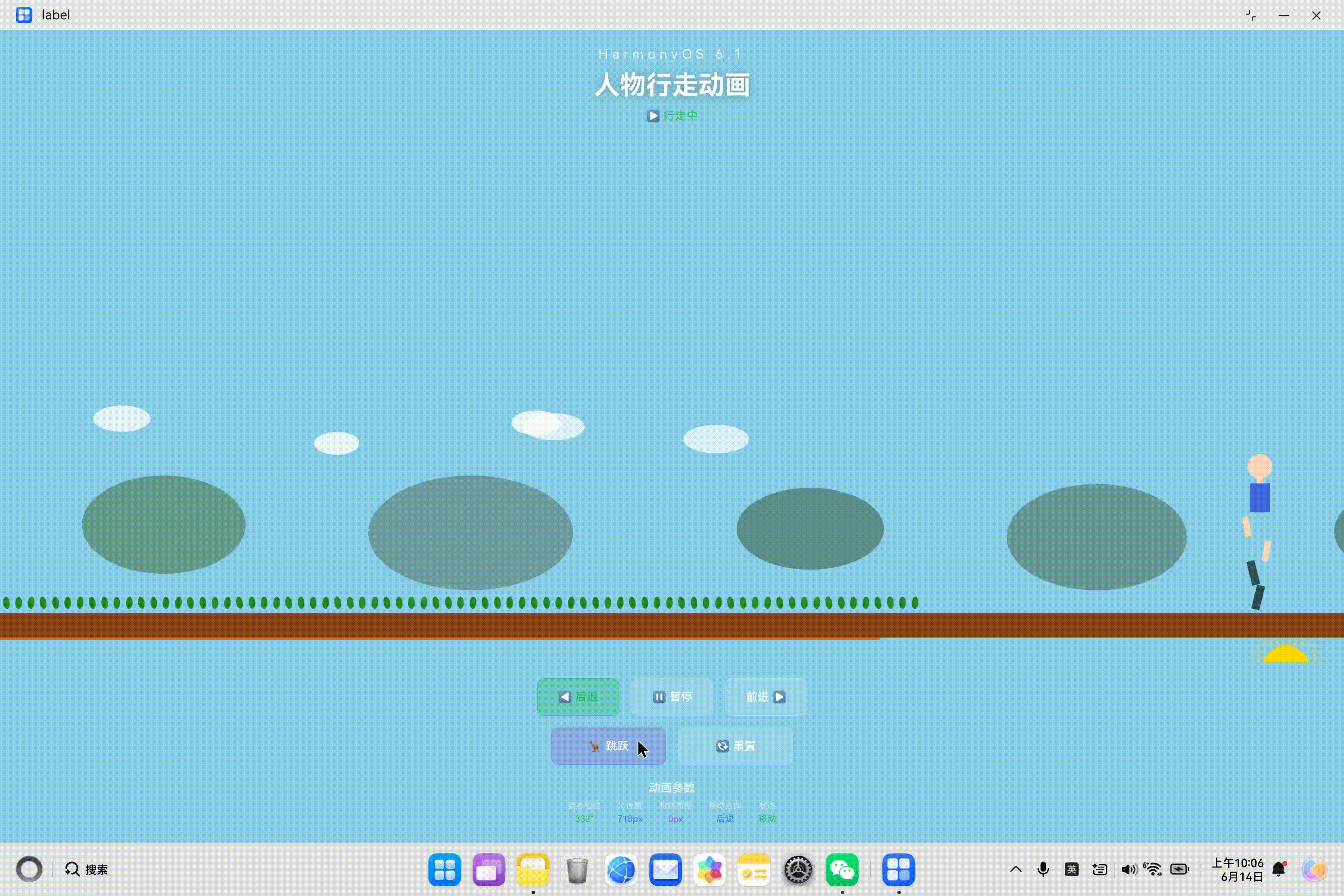Pause the animation with 暂停

point(672,697)
